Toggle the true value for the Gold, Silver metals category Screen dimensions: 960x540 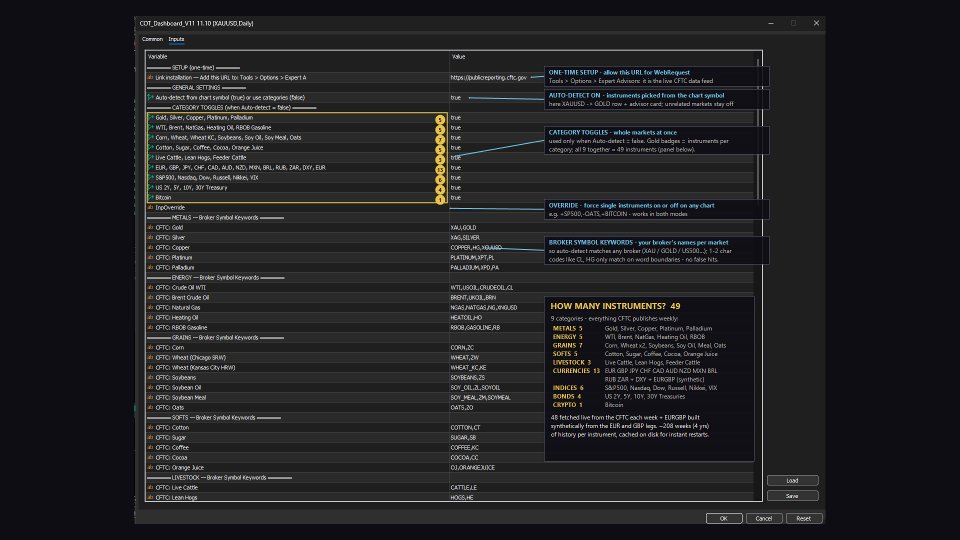pyautogui.click(x=456, y=118)
